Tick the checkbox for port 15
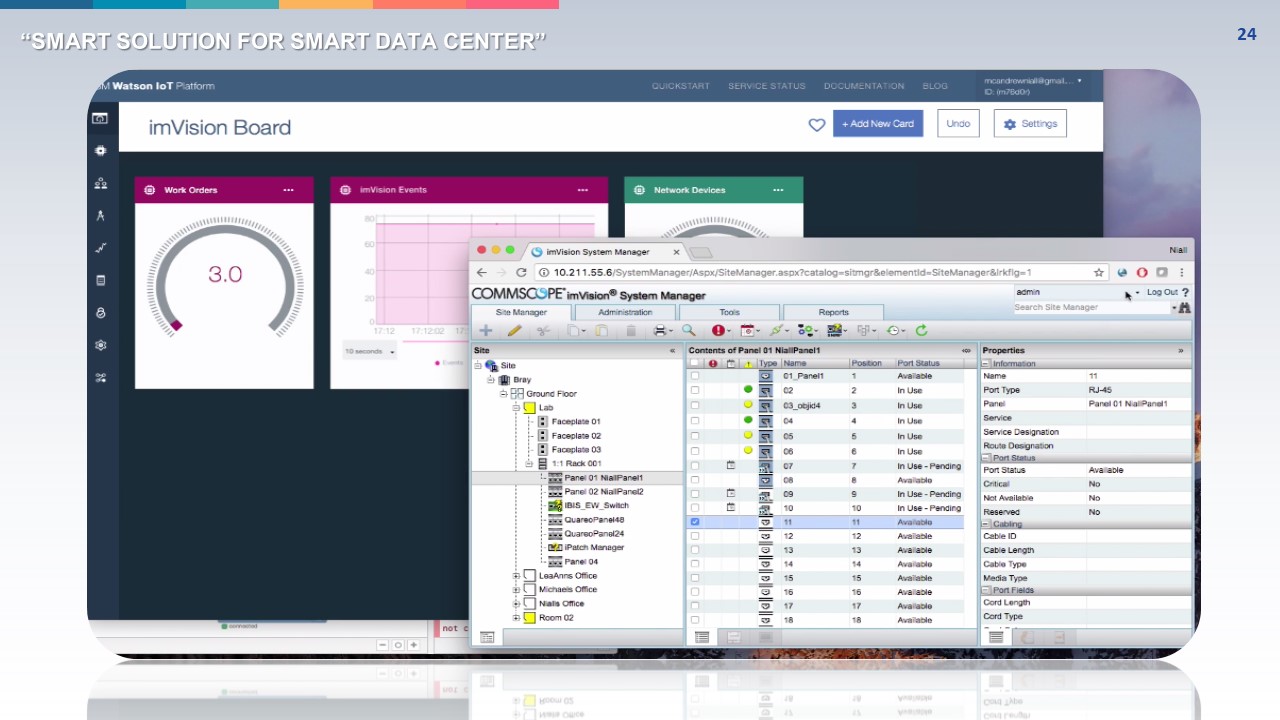Image resolution: width=1280 pixels, height=720 pixels. (695, 578)
